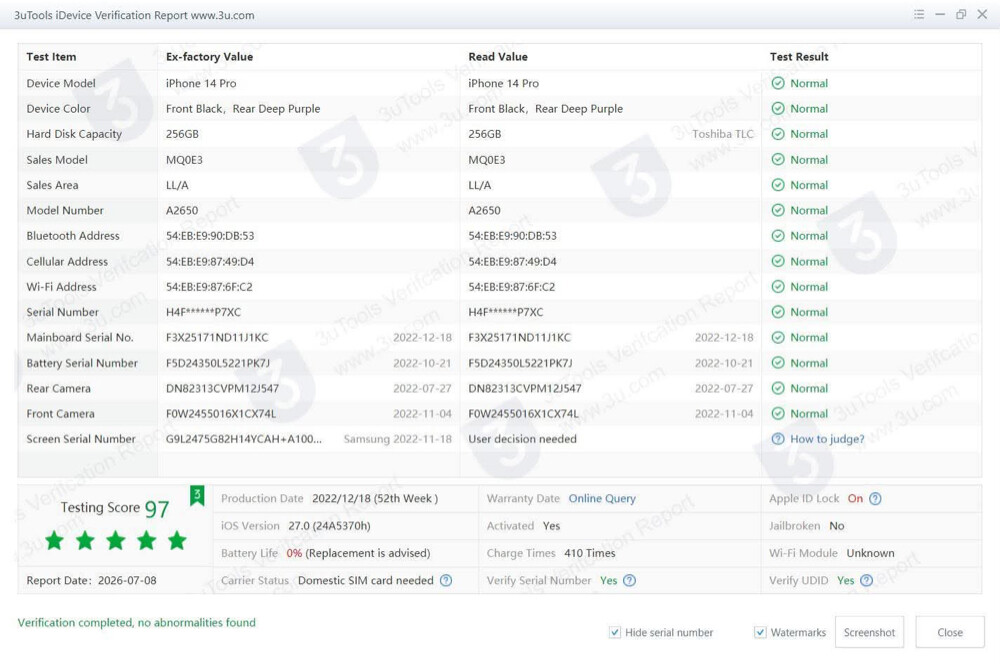Click the Ex-factory Value column header
Screen dimensions: 1000x664
[x=209, y=57]
